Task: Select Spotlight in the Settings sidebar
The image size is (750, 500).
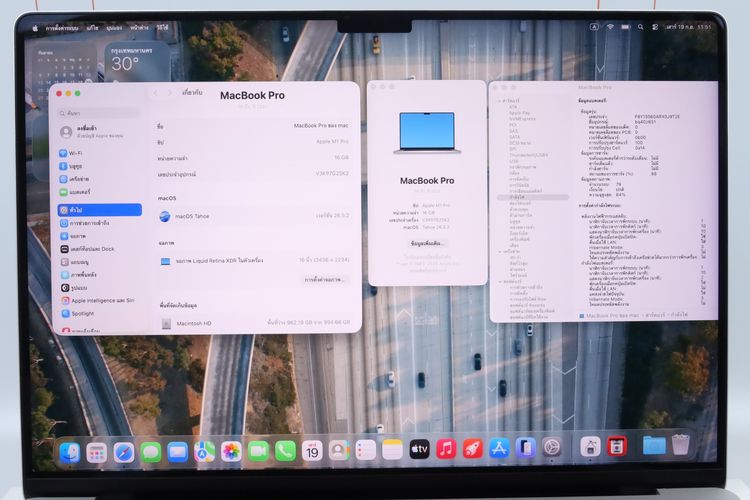Action: tap(99, 313)
